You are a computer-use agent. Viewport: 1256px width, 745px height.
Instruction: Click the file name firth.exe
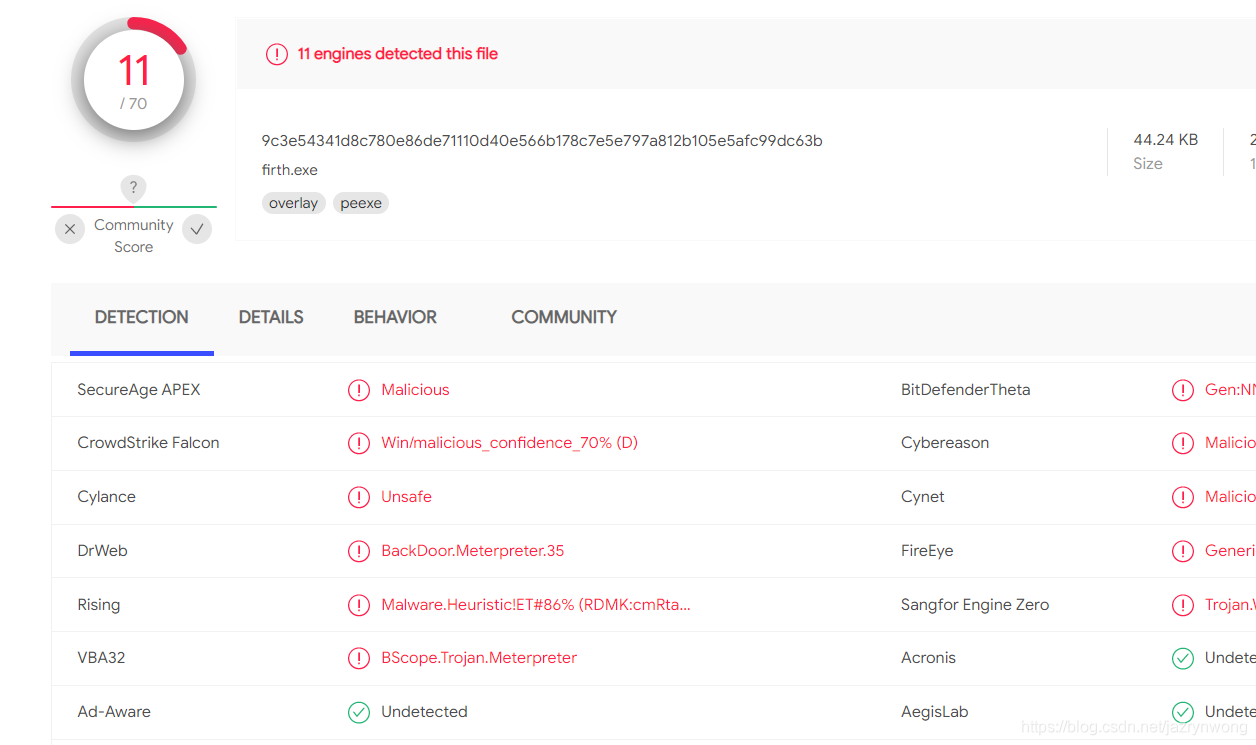click(290, 170)
